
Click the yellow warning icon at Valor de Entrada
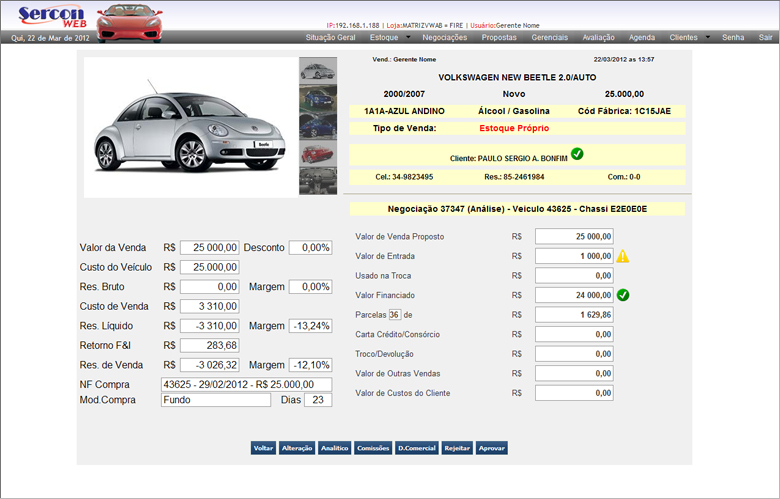coord(623,256)
